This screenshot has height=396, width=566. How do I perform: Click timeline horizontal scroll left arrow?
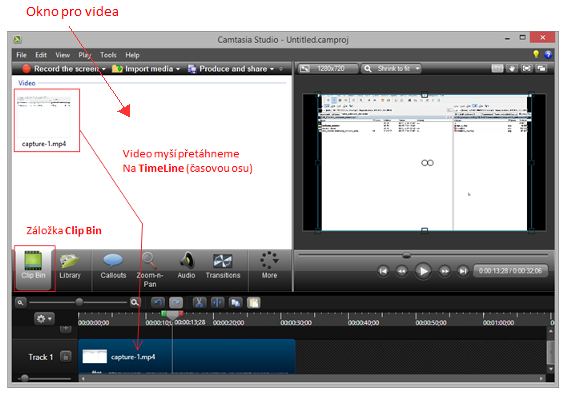tap(83, 379)
